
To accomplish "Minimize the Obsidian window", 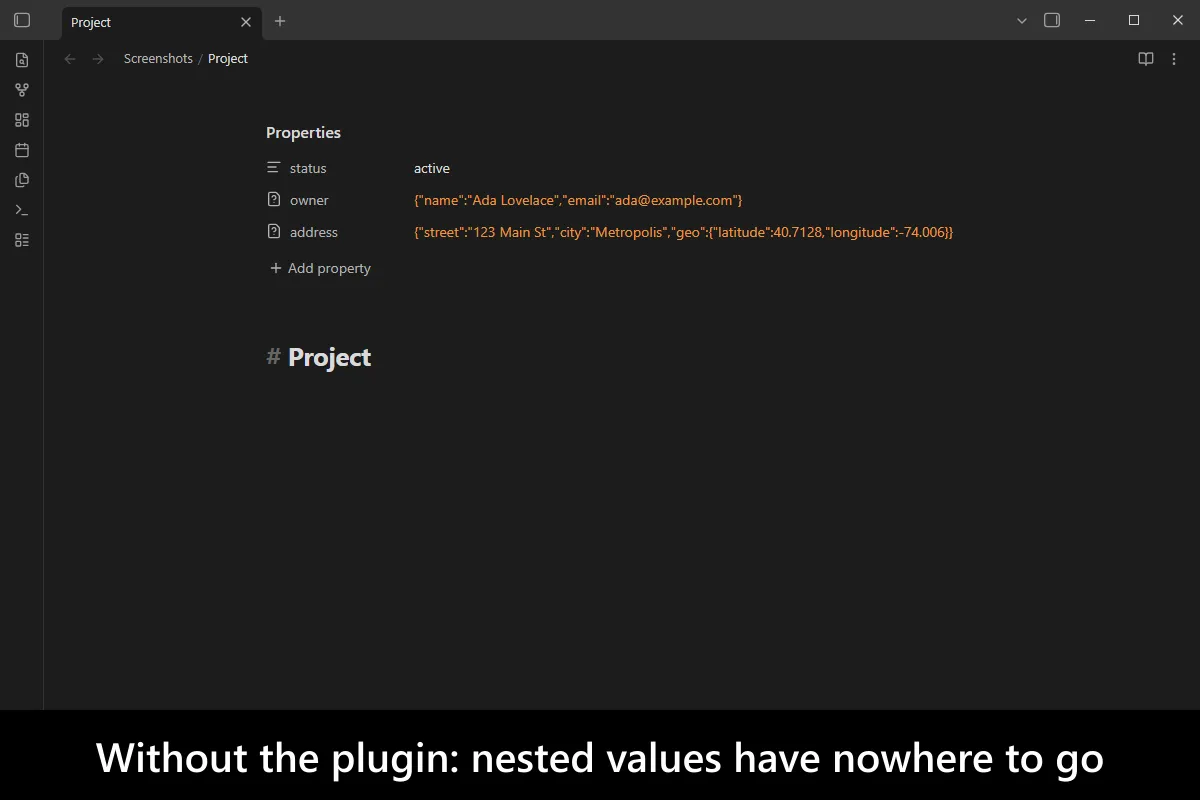I will click(x=1090, y=20).
